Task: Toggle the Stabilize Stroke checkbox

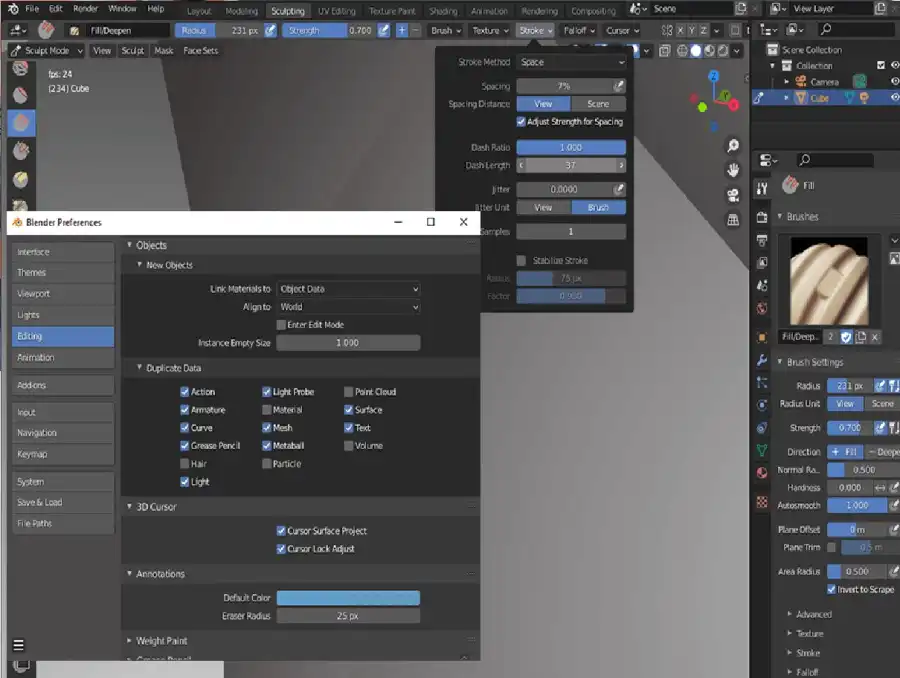Action: [x=521, y=261]
